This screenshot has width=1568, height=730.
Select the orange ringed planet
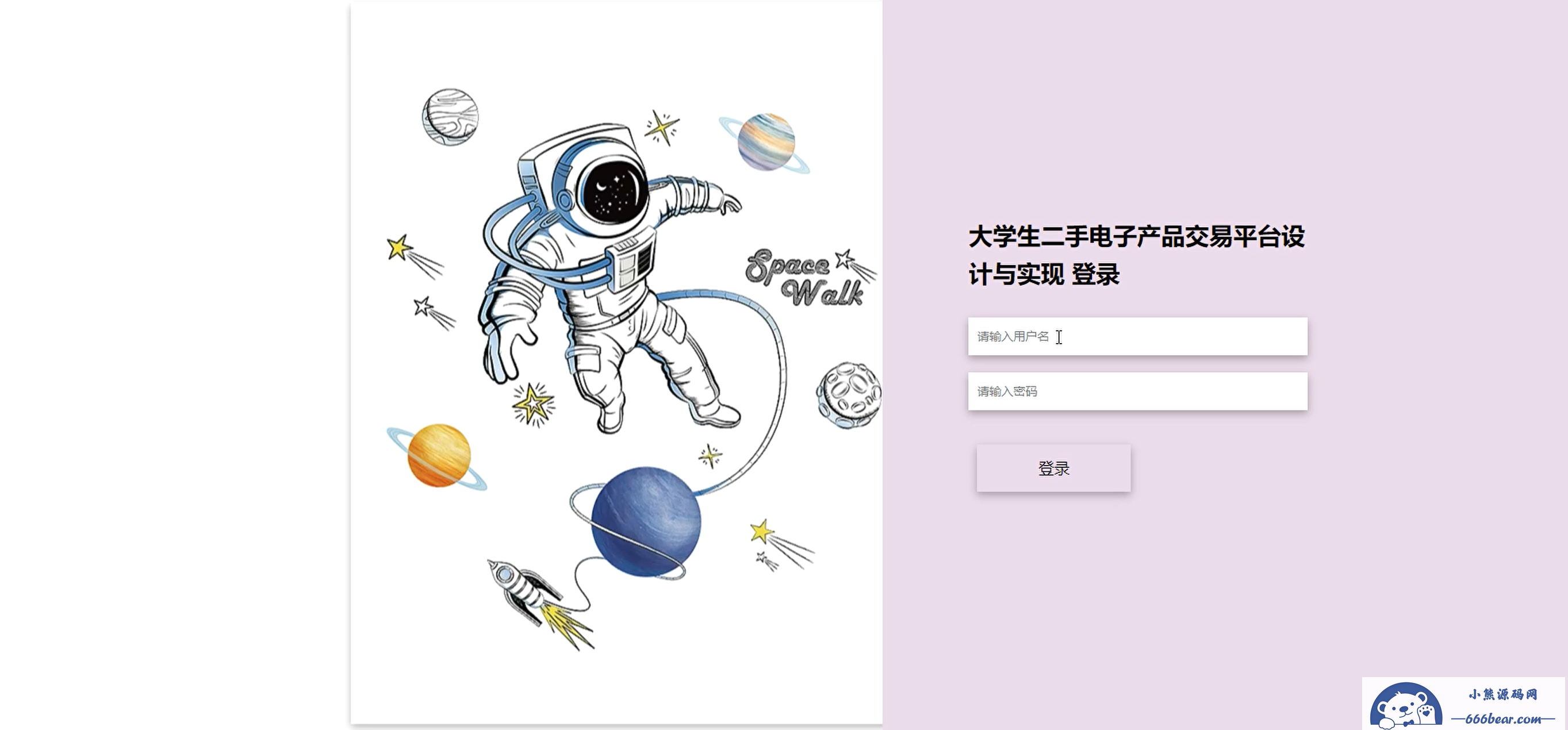point(438,456)
